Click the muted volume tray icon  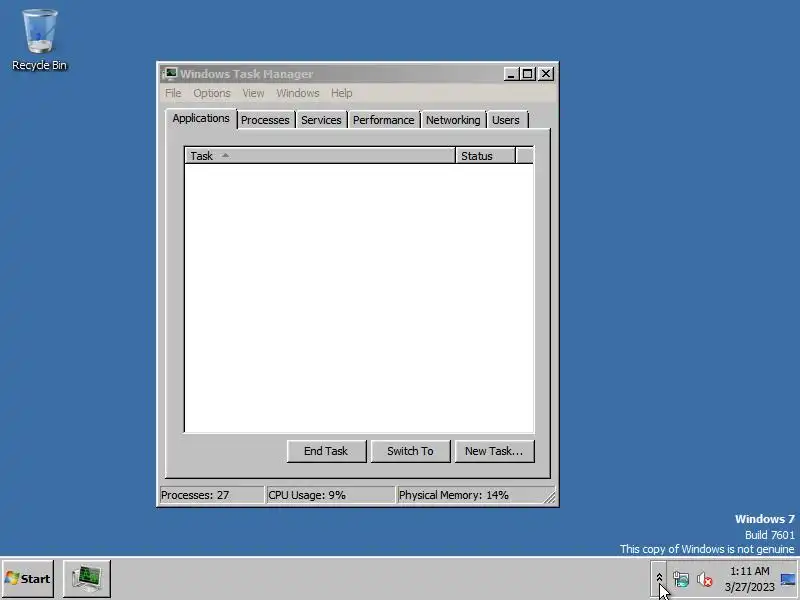[705, 579]
